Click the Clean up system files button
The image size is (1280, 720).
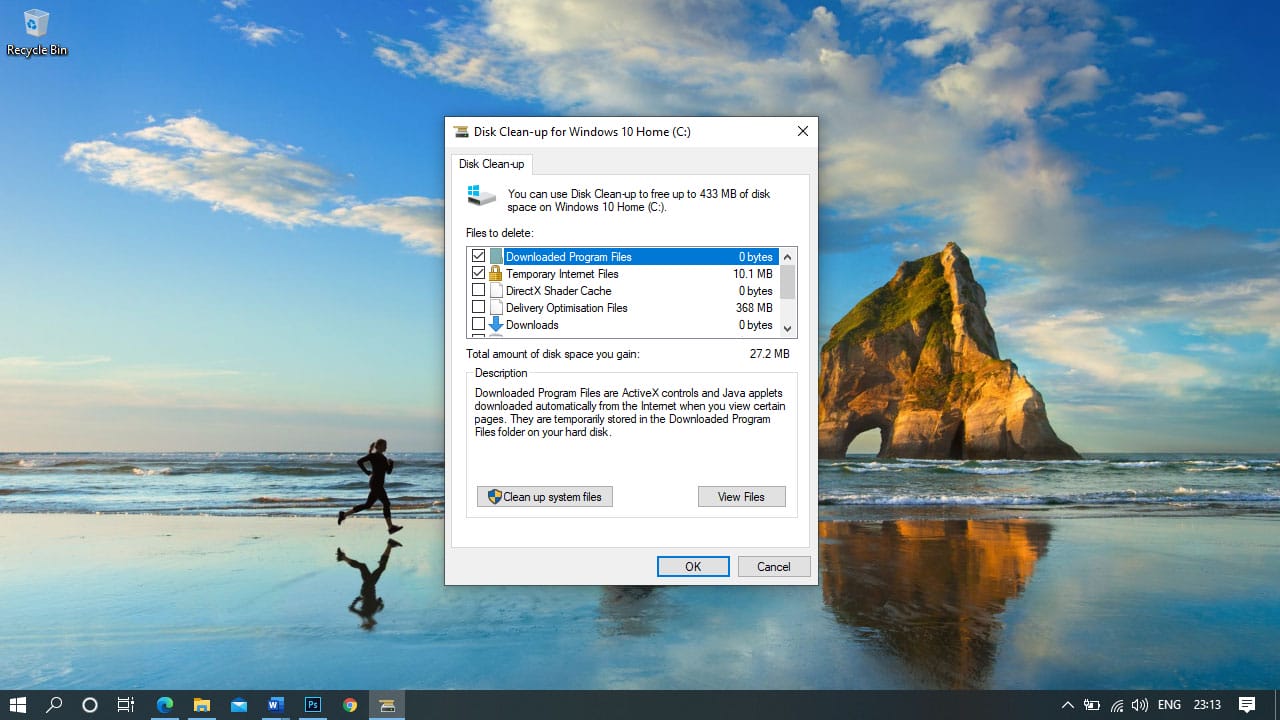(x=545, y=497)
